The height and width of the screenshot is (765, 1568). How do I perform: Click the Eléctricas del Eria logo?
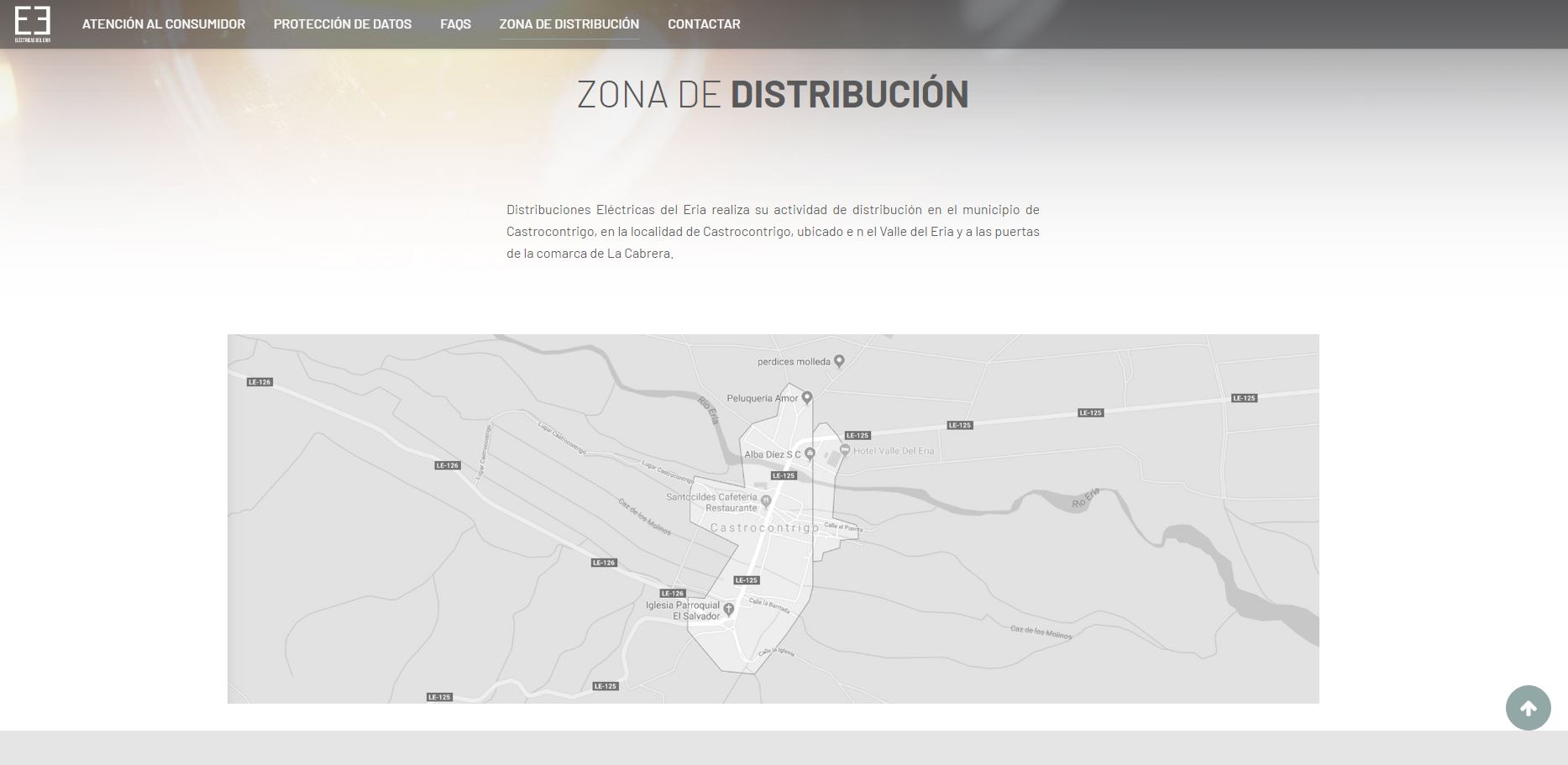(33, 24)
